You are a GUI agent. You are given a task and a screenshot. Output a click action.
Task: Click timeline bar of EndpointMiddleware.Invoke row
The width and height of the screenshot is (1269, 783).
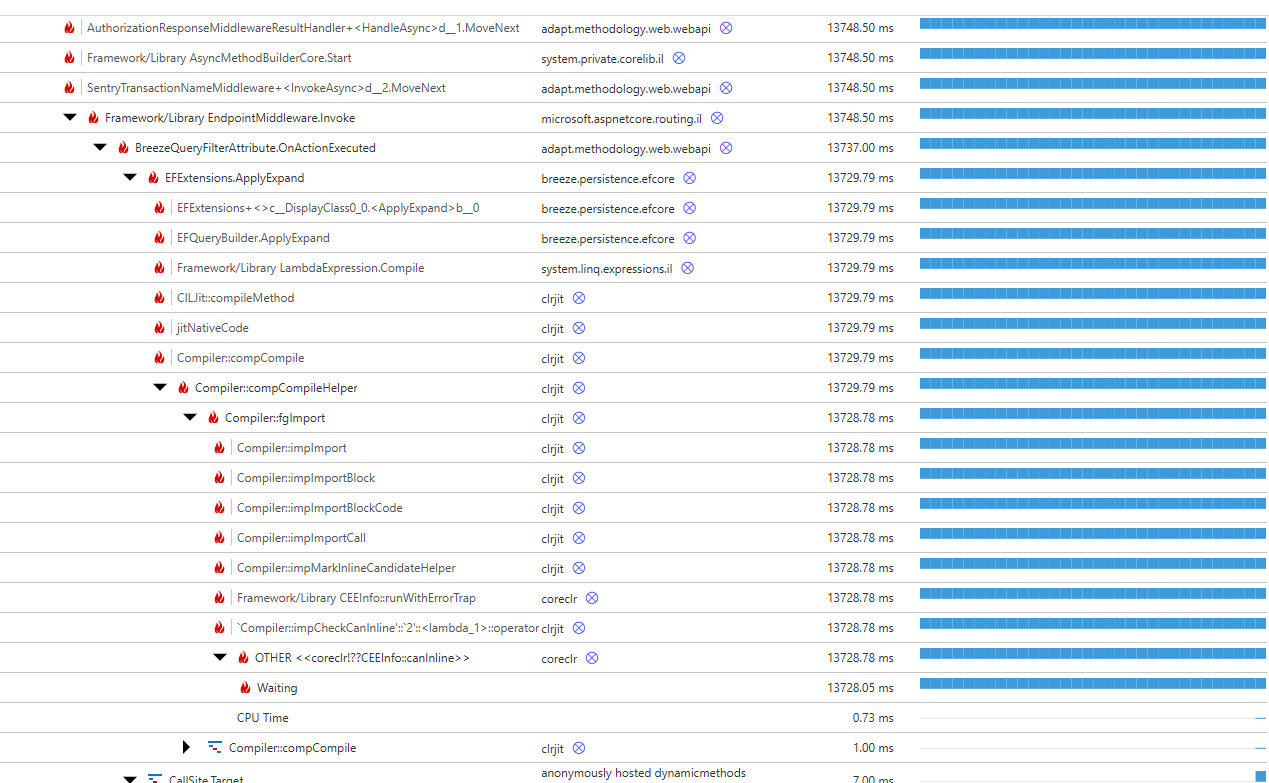click(1093, 114)
